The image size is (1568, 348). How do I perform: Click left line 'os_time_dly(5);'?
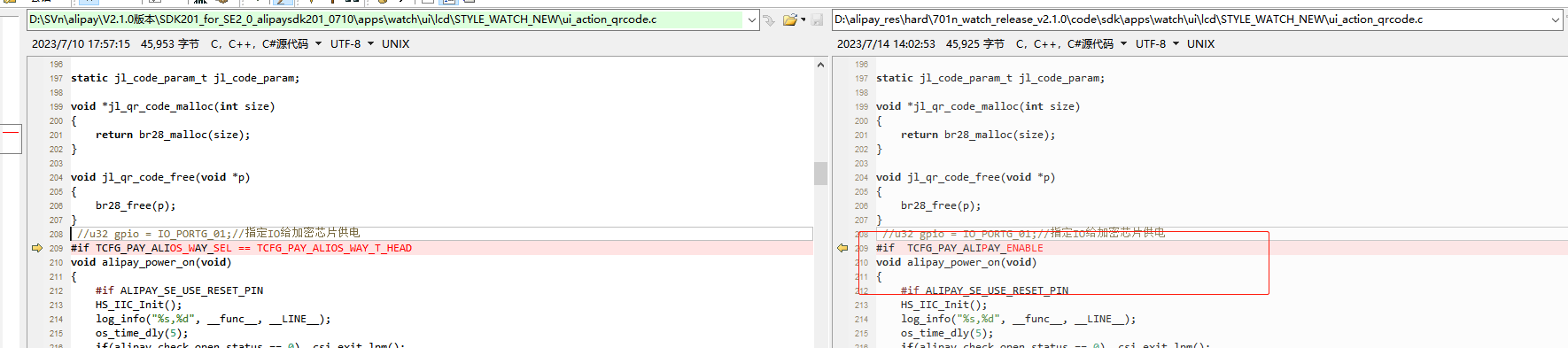click(142, 333)
